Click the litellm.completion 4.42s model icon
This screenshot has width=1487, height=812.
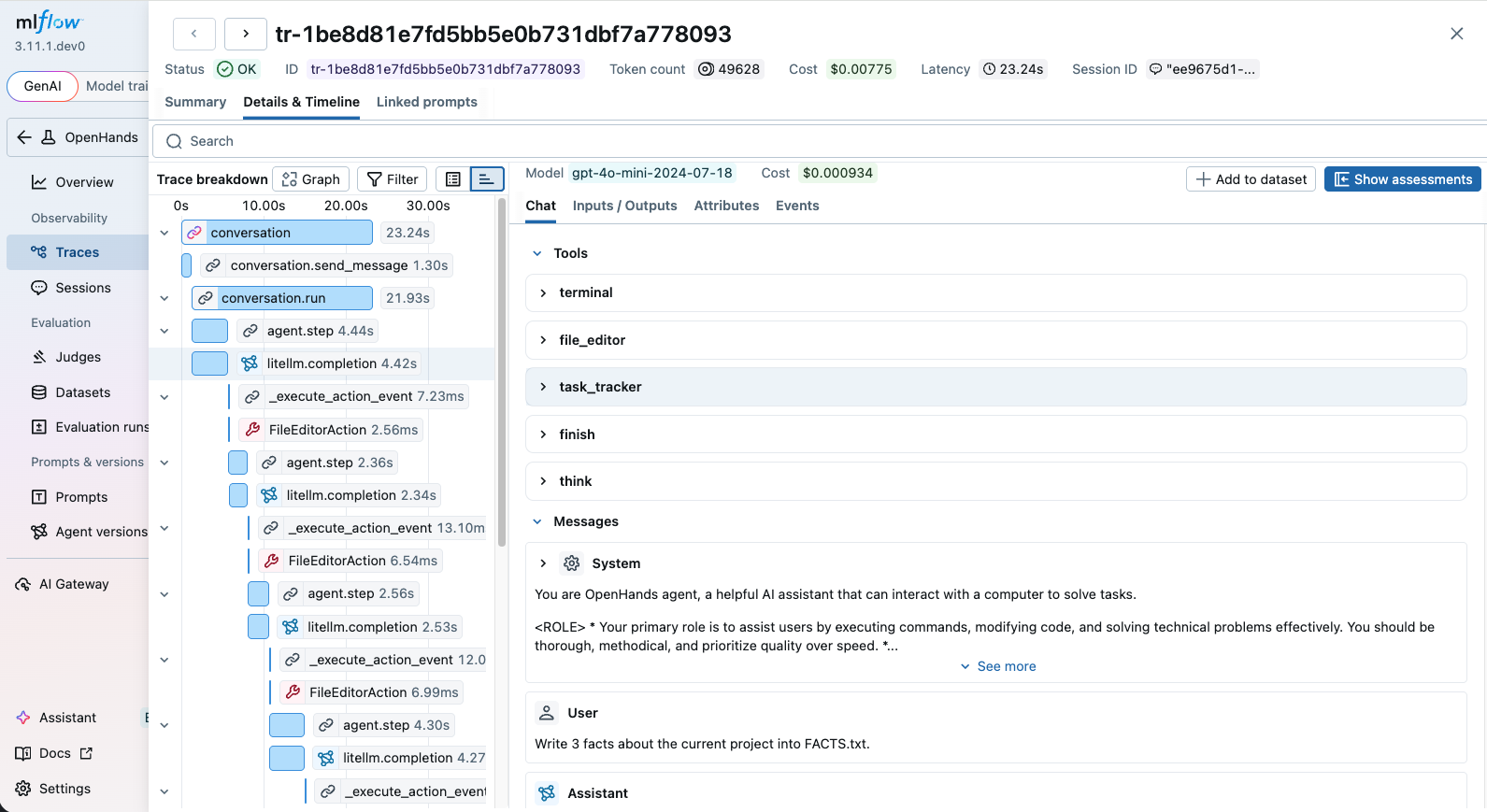250,363
